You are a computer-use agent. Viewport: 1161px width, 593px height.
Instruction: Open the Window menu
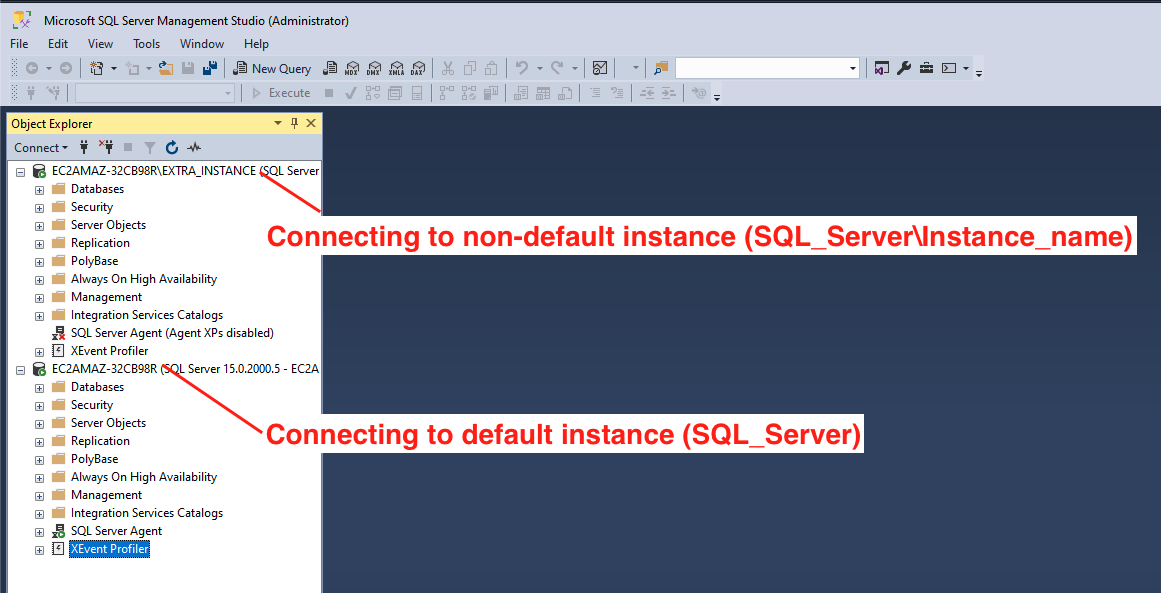[201, 44]
